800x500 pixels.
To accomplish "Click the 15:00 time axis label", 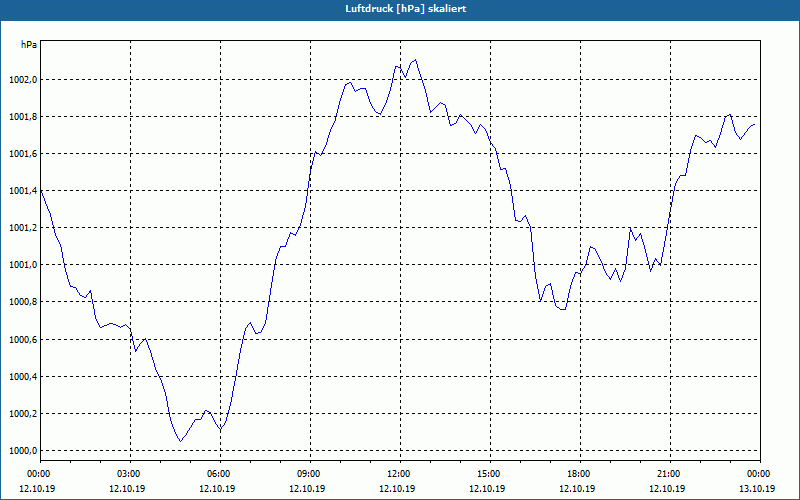I will coord(490,474).
